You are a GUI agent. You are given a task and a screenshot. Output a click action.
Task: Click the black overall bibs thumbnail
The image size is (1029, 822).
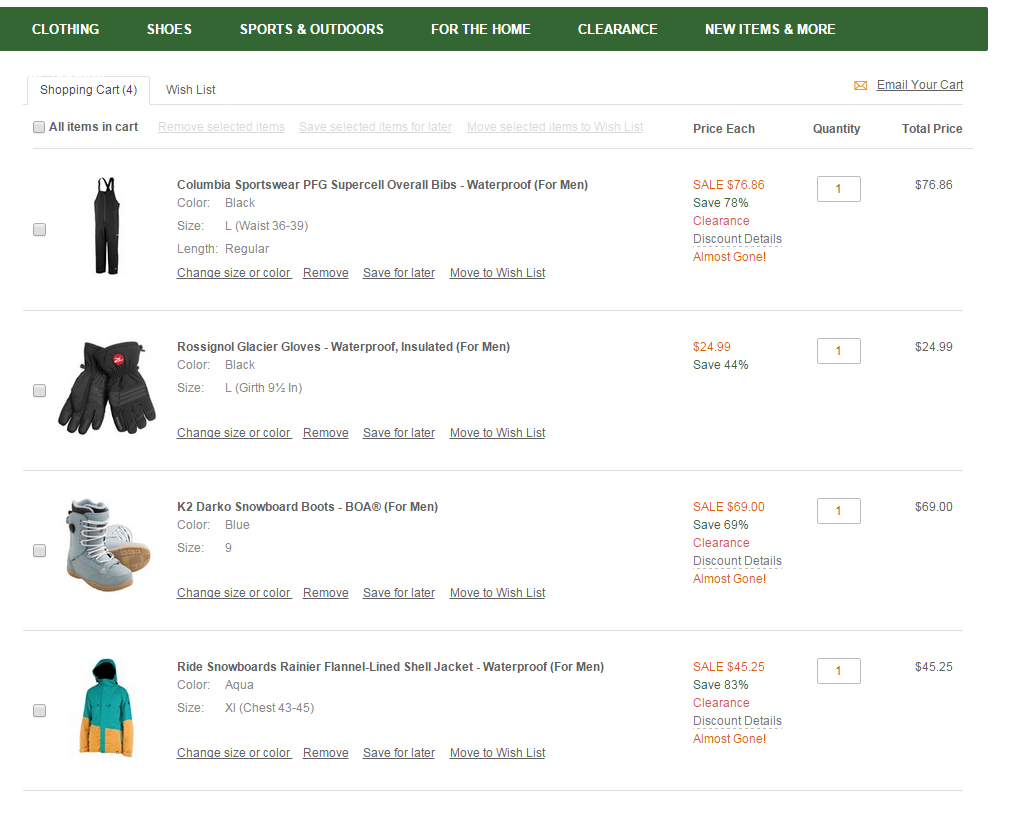point(106,225)
